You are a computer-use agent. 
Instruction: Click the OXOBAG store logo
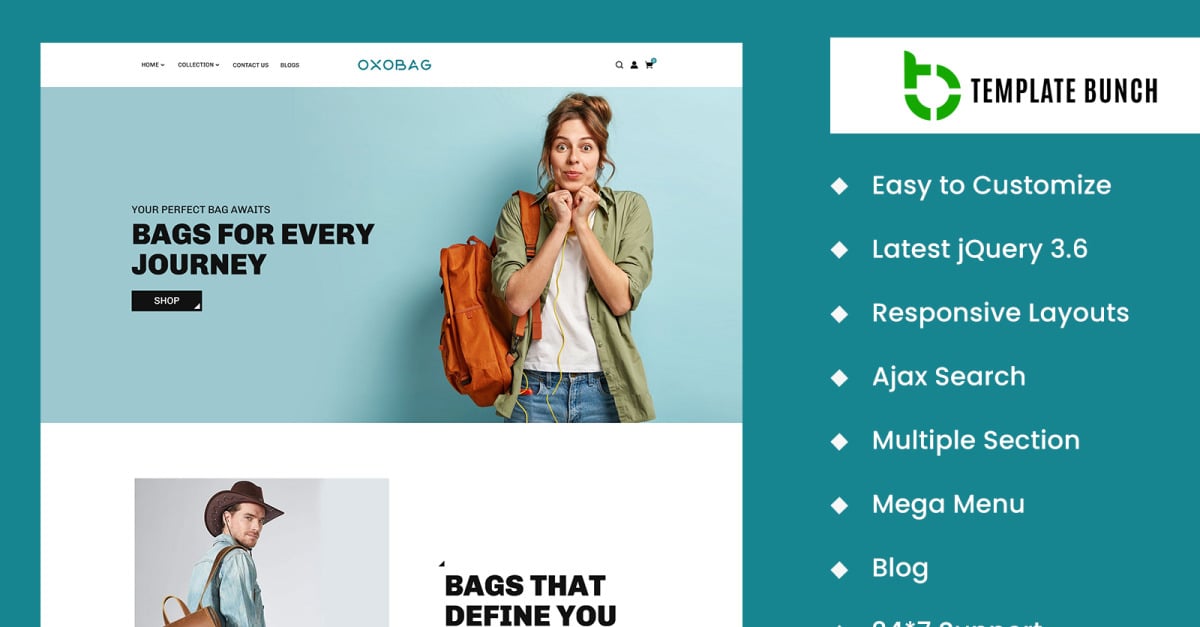[x=394, y=65]
